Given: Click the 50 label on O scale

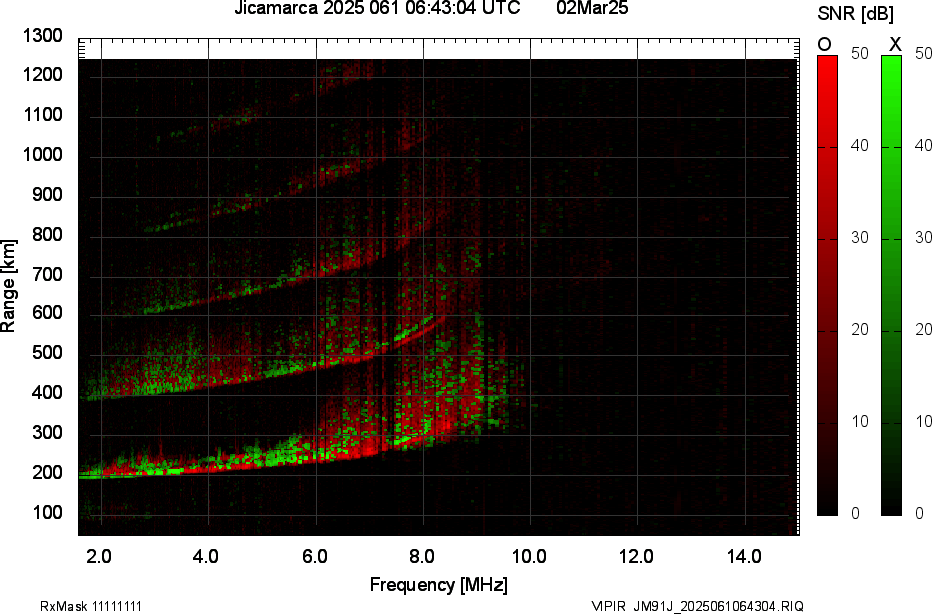Looking at the screenshot, I should click(x=860, y=53).
